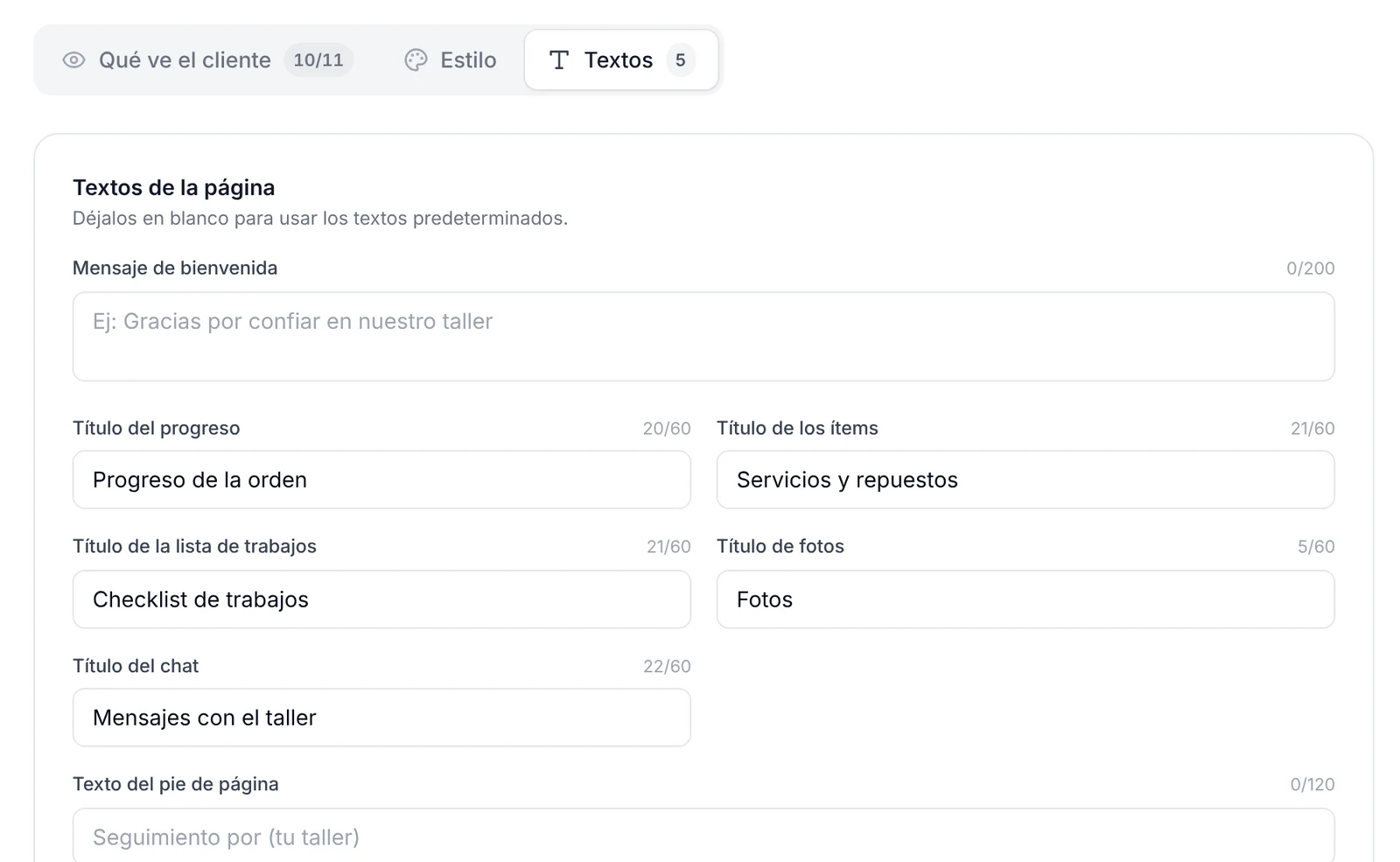Image resolution: width=1400 pixels, height=862 pixels.
Task: Click the 'Textos de la página' heading
Action: pyautogui.click(x=173, y=187)
